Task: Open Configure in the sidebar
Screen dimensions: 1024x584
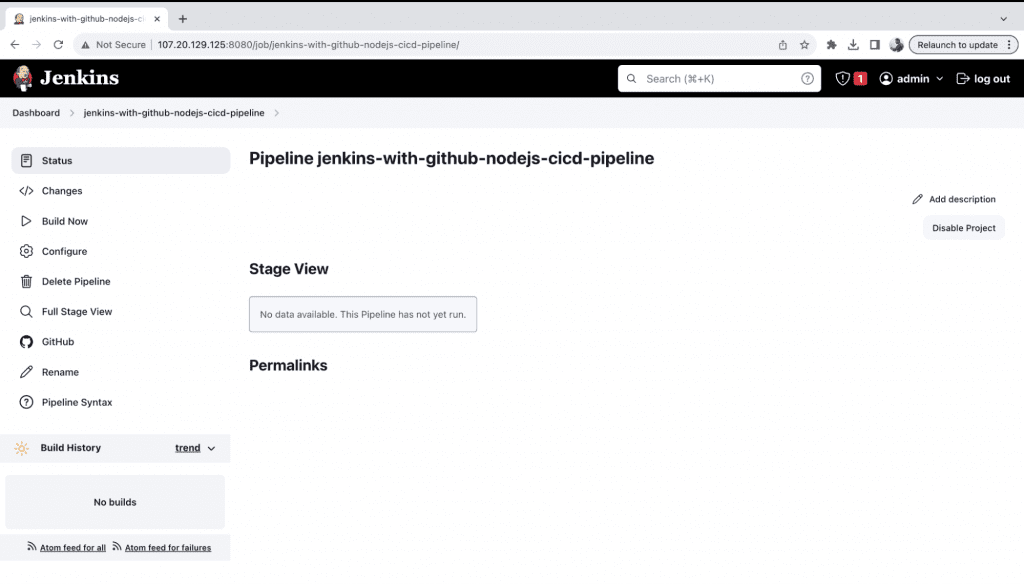Action: 121,251
